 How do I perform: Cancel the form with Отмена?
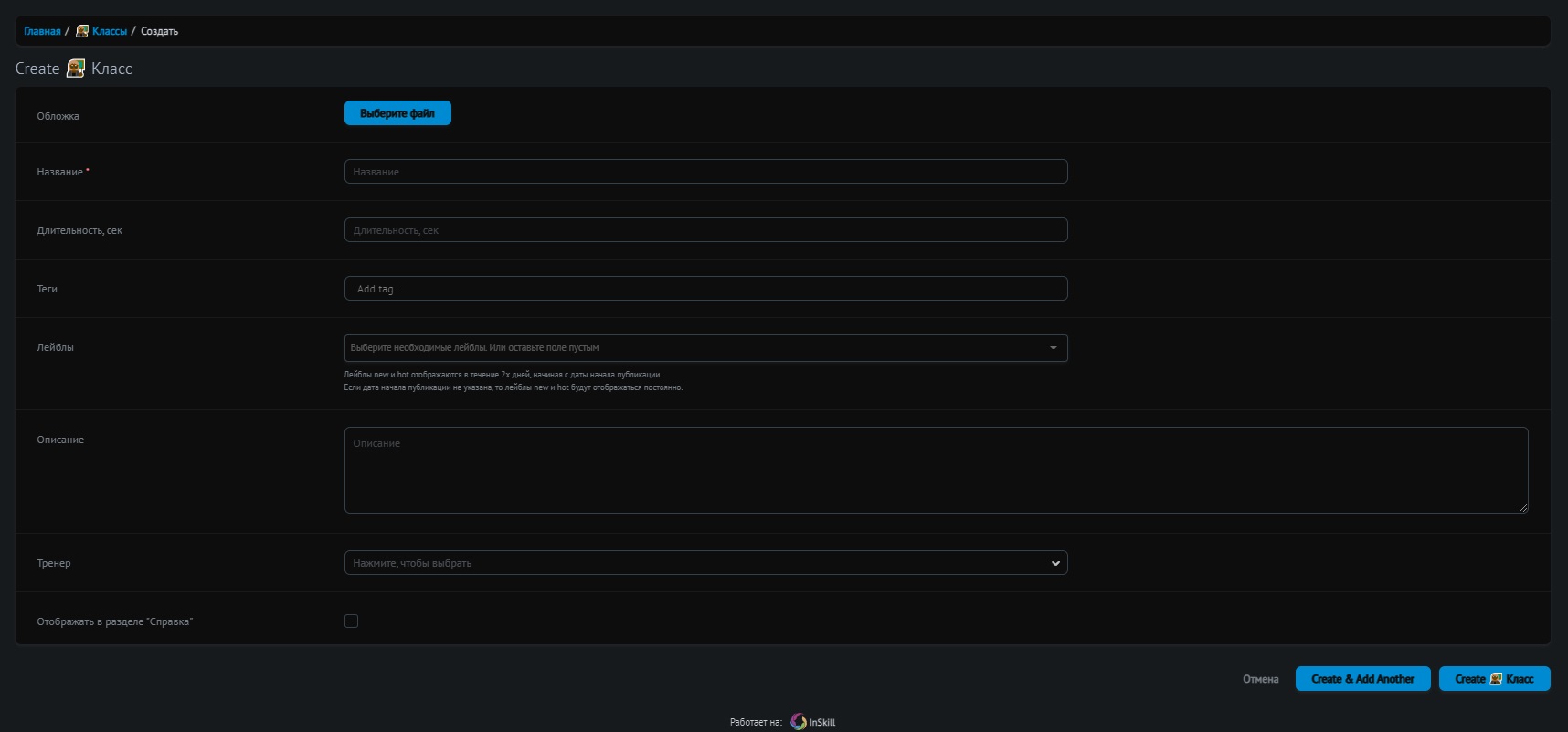pos(1260,679)
